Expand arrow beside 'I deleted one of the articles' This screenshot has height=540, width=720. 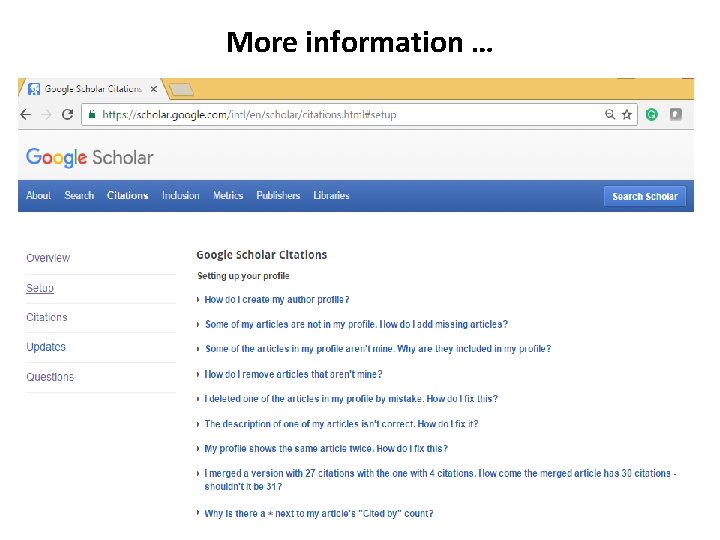[x=198, y=399]
